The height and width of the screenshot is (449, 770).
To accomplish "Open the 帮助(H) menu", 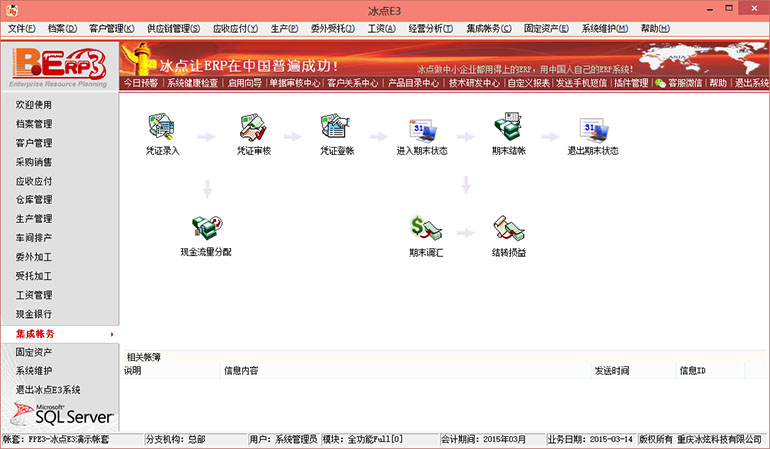I will point(655,28).
